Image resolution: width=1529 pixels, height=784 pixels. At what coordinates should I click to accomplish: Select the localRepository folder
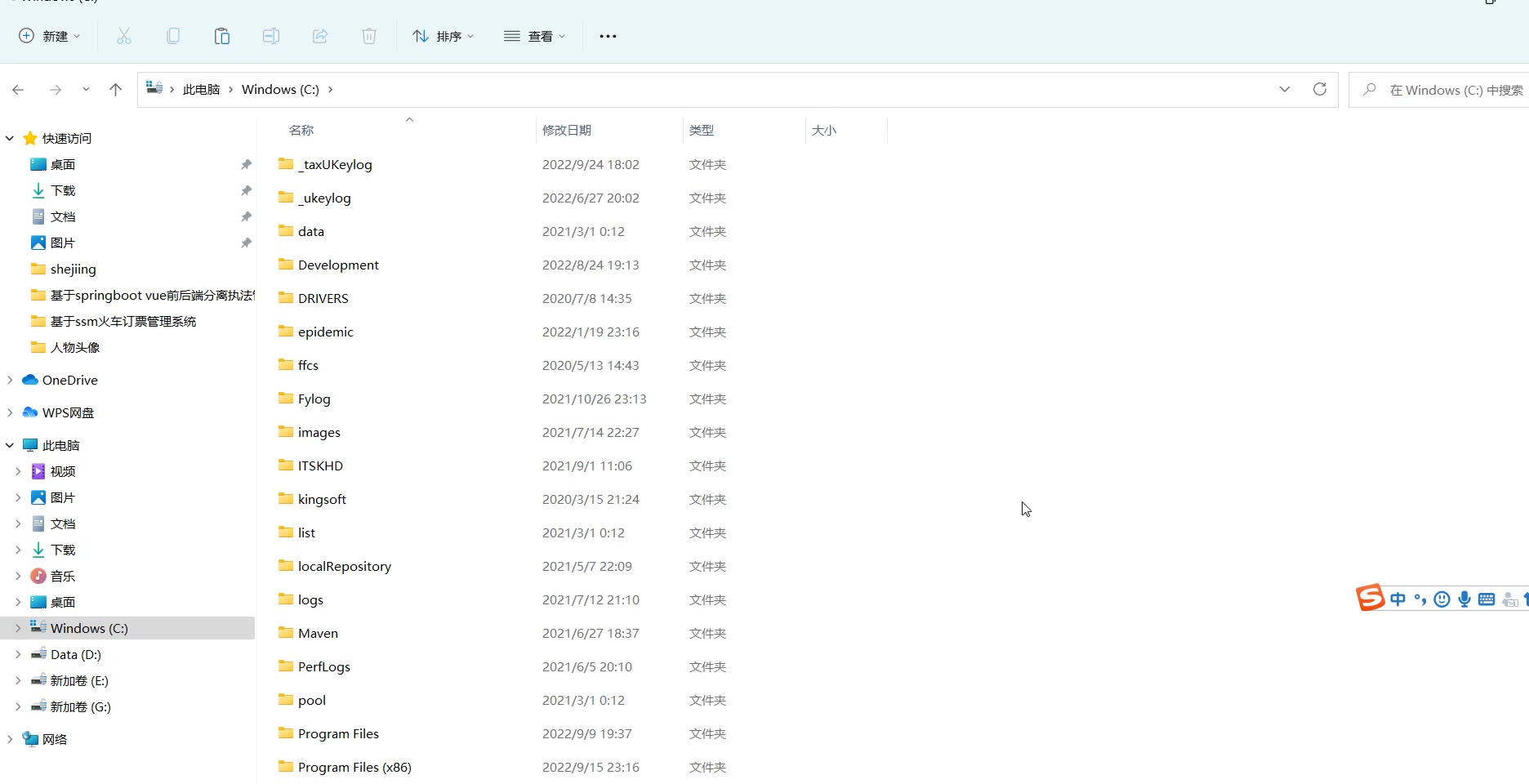pos(345,566)
